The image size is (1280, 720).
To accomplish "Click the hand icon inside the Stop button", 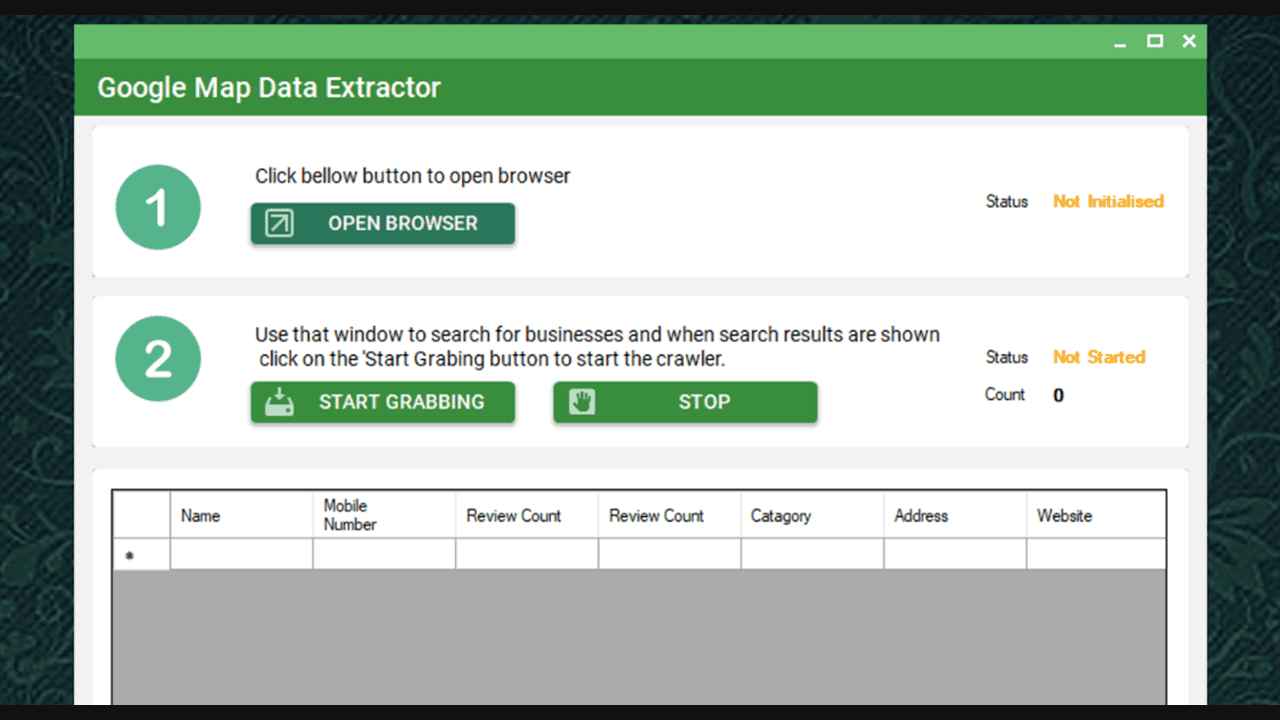I will coord(582,401).
